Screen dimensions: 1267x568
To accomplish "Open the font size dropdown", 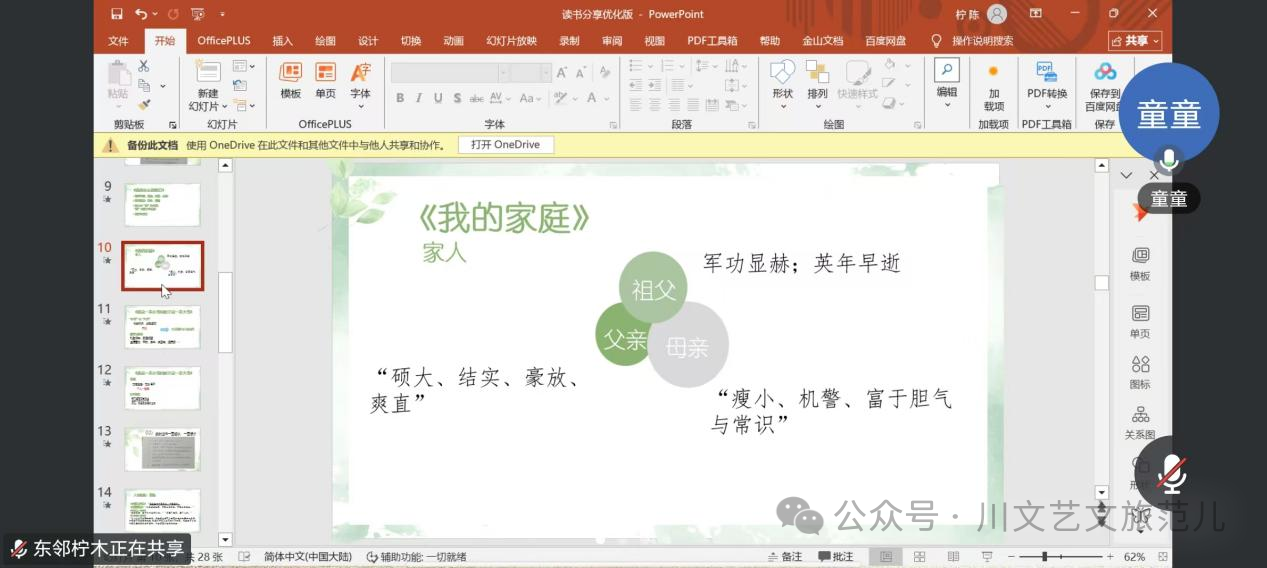I will (545, 72).
